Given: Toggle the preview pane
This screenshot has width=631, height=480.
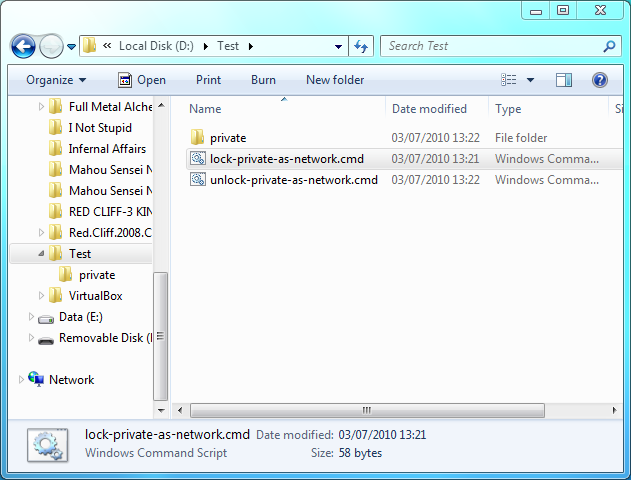Looking at the screenshot, I should coord(564,80).
